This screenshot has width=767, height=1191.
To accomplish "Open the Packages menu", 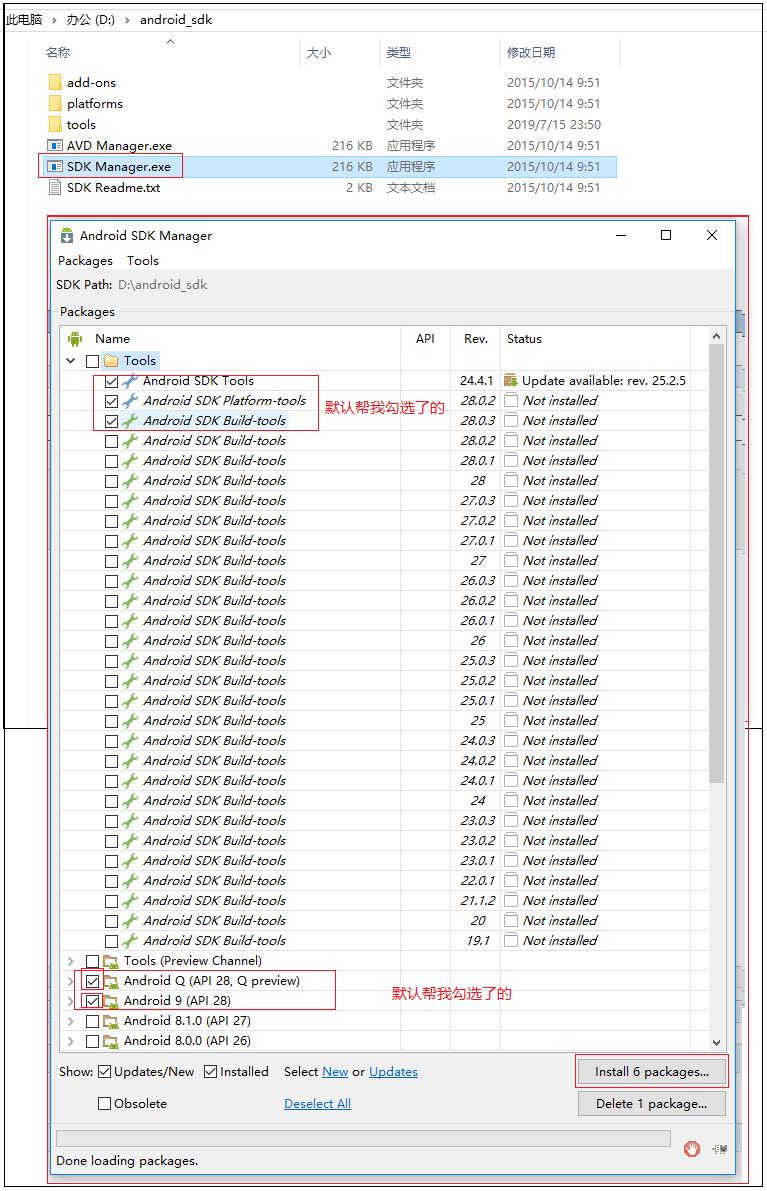I will click(85, 261).
